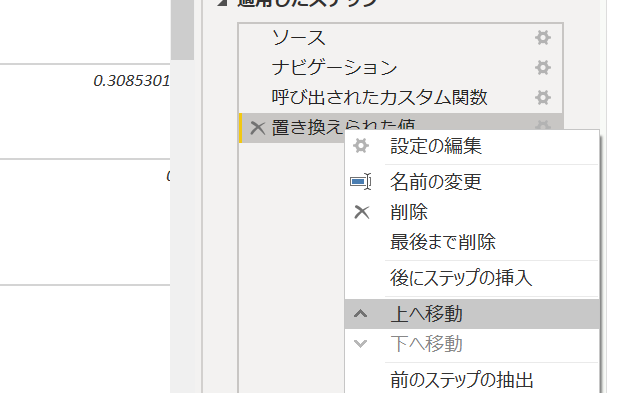
Task: Delete 置き換えられた値 step using X icon
Action: click(257, 128)
